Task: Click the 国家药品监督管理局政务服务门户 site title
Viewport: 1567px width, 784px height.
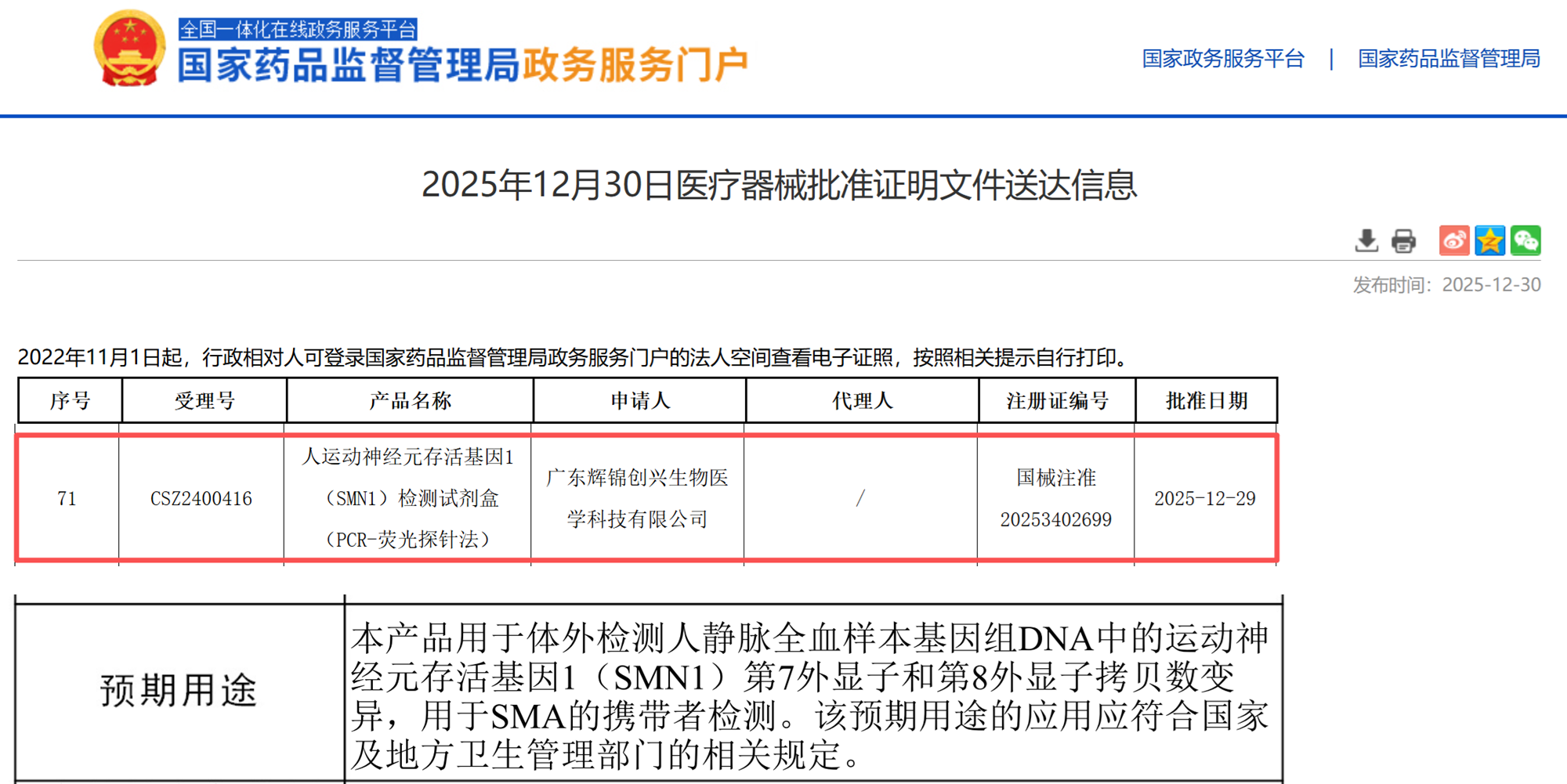Action: [462, 65]
